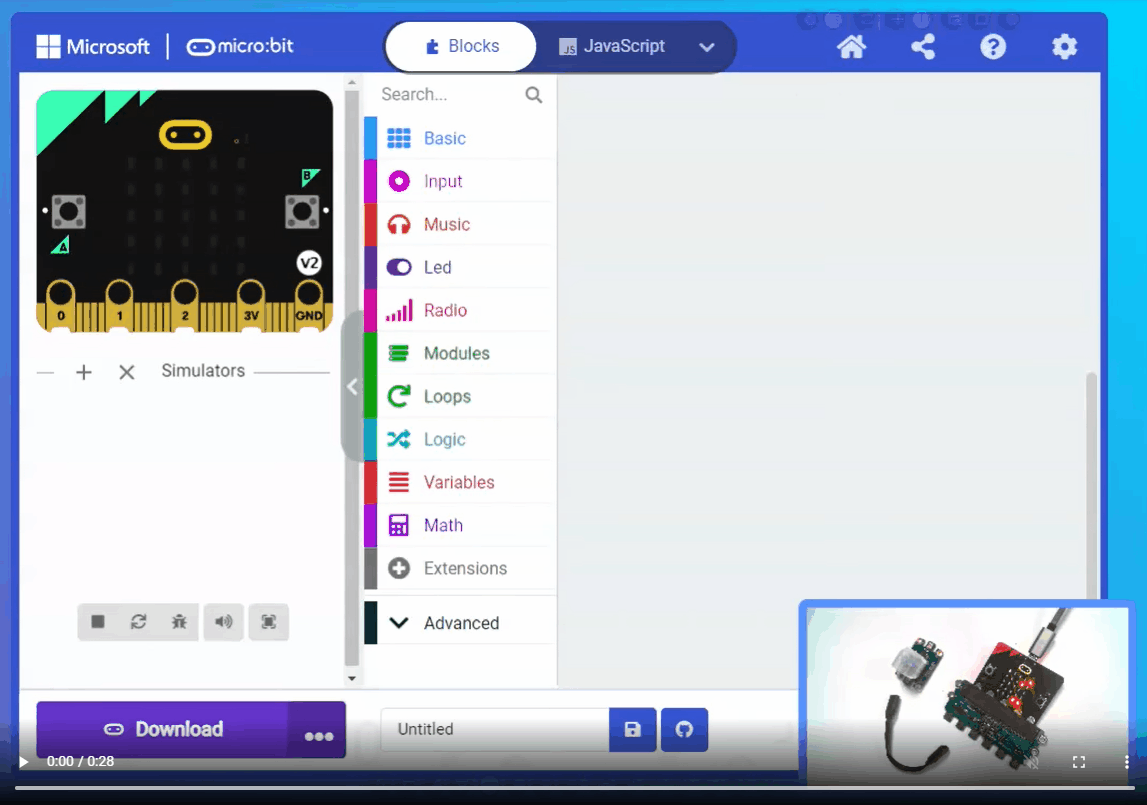The width and height of the screenshot is (1147, 805).
Task: Toggle simulator debug mode bug icon
Action: click(179, 622)
